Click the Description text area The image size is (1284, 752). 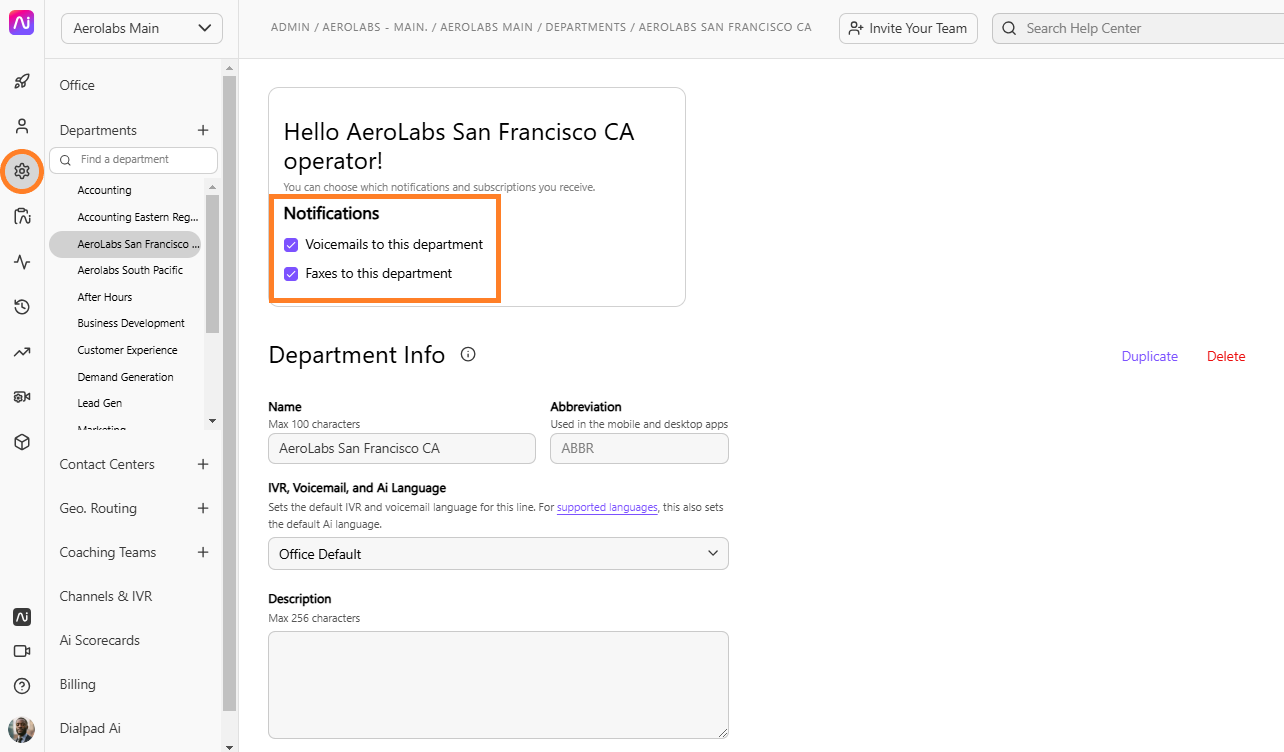[498, 685]
